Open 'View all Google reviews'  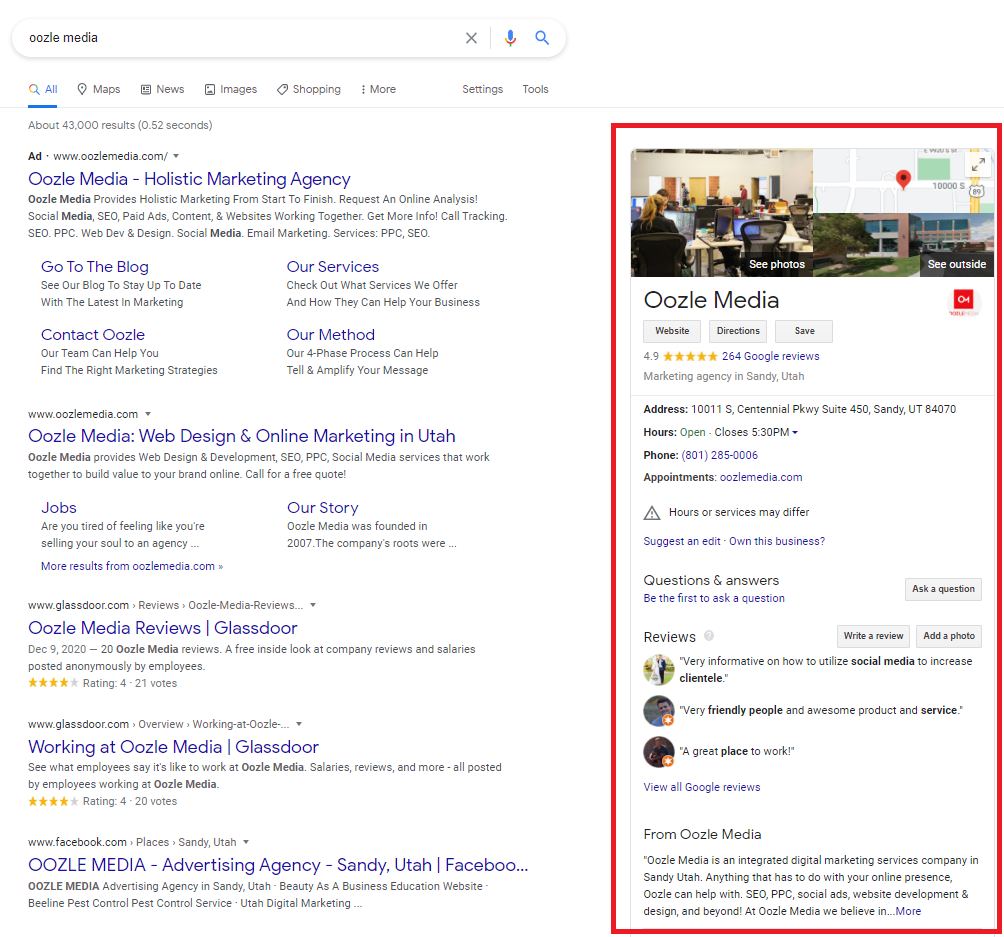[702, 787]
